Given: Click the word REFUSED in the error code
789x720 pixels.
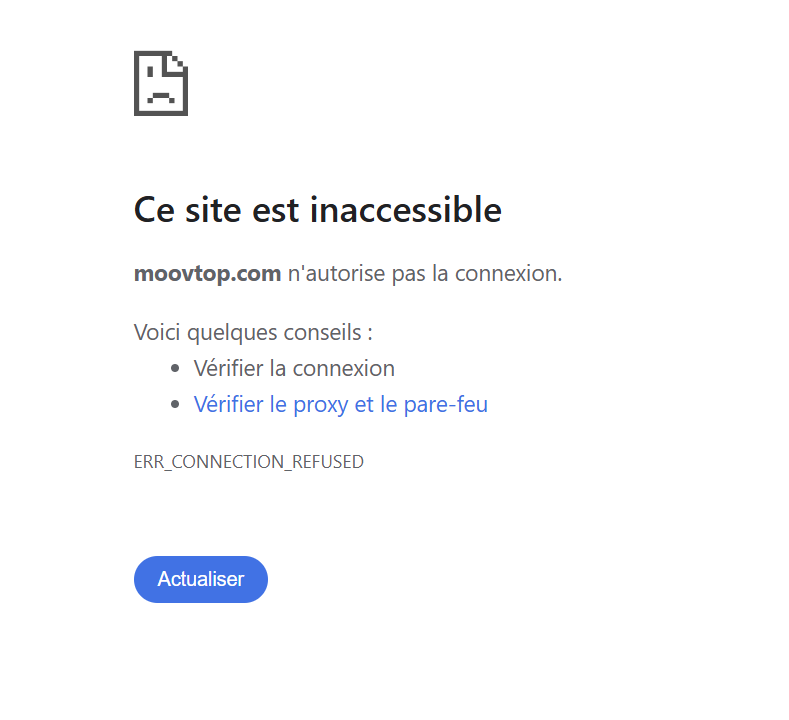Looking at the screenshot, I should (x=328, y=462).
